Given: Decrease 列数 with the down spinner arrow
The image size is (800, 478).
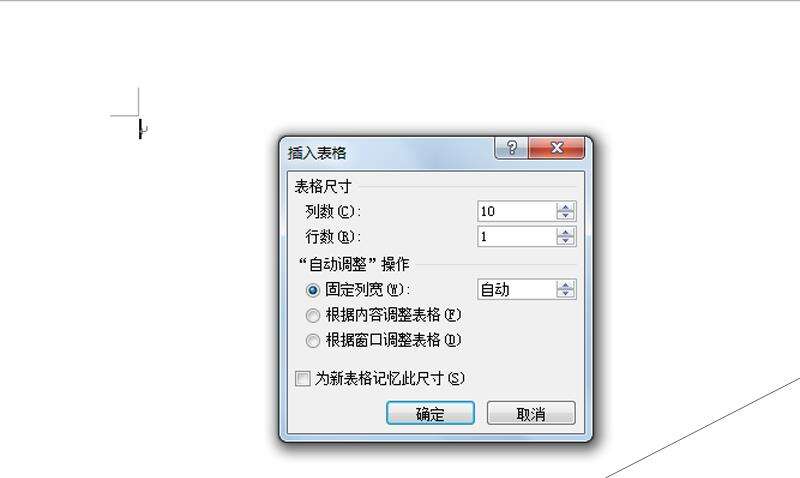Looking at the screenshot, I should [565, 216].
